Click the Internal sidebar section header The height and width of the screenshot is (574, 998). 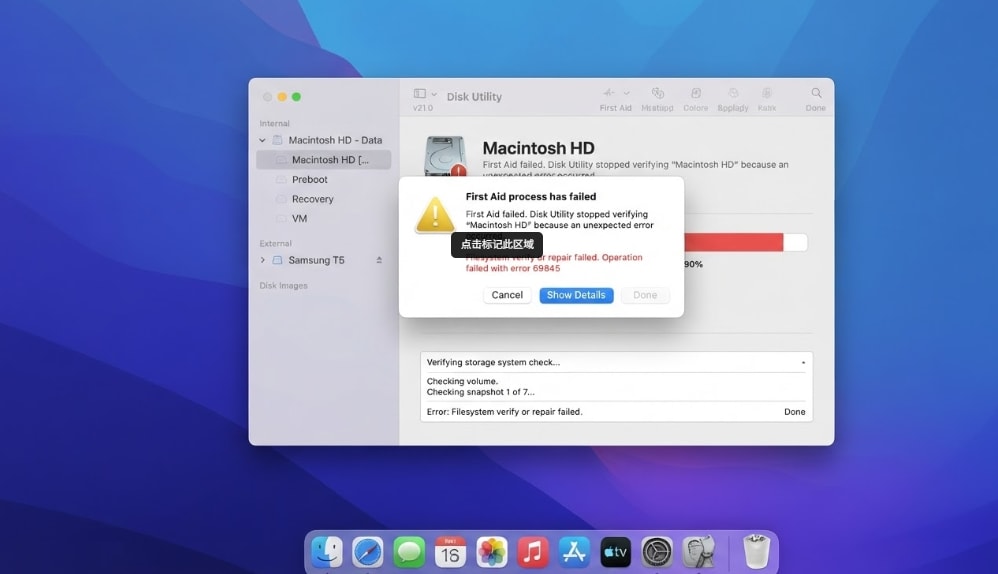coord(274,123)
